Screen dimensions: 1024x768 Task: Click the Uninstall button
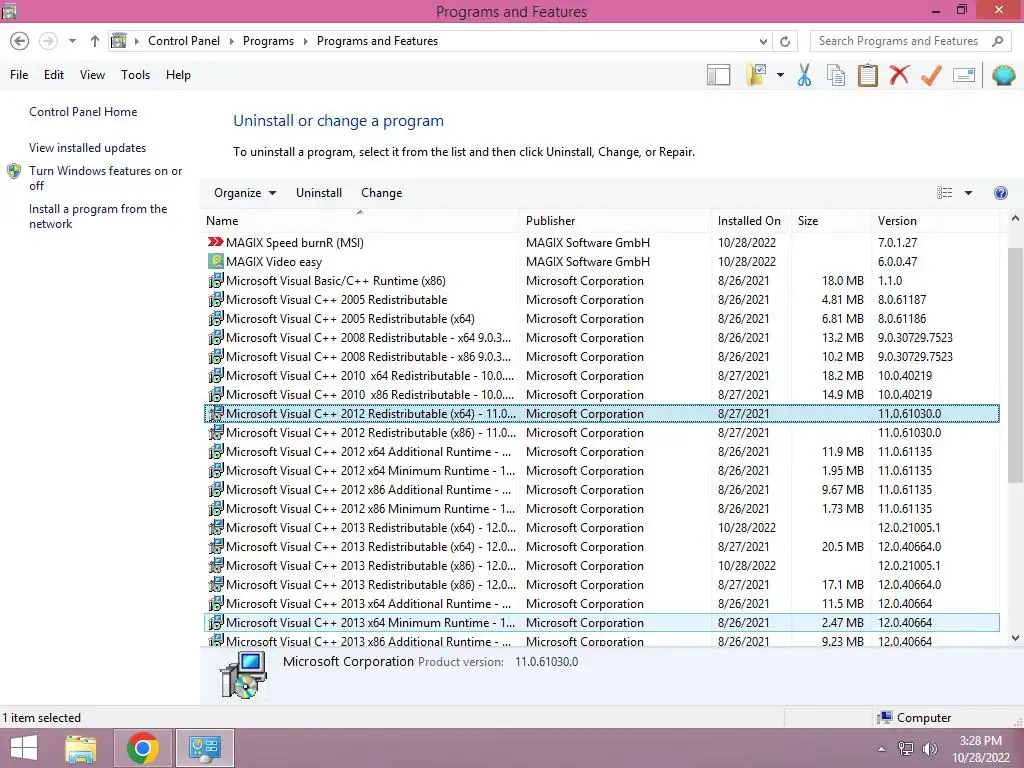pos(319,193)
